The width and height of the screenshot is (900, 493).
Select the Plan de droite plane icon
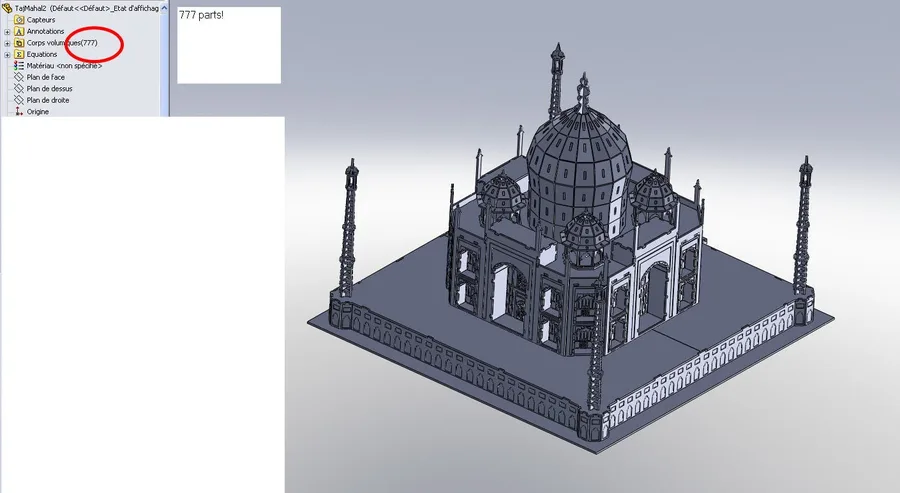coord(19,100)
